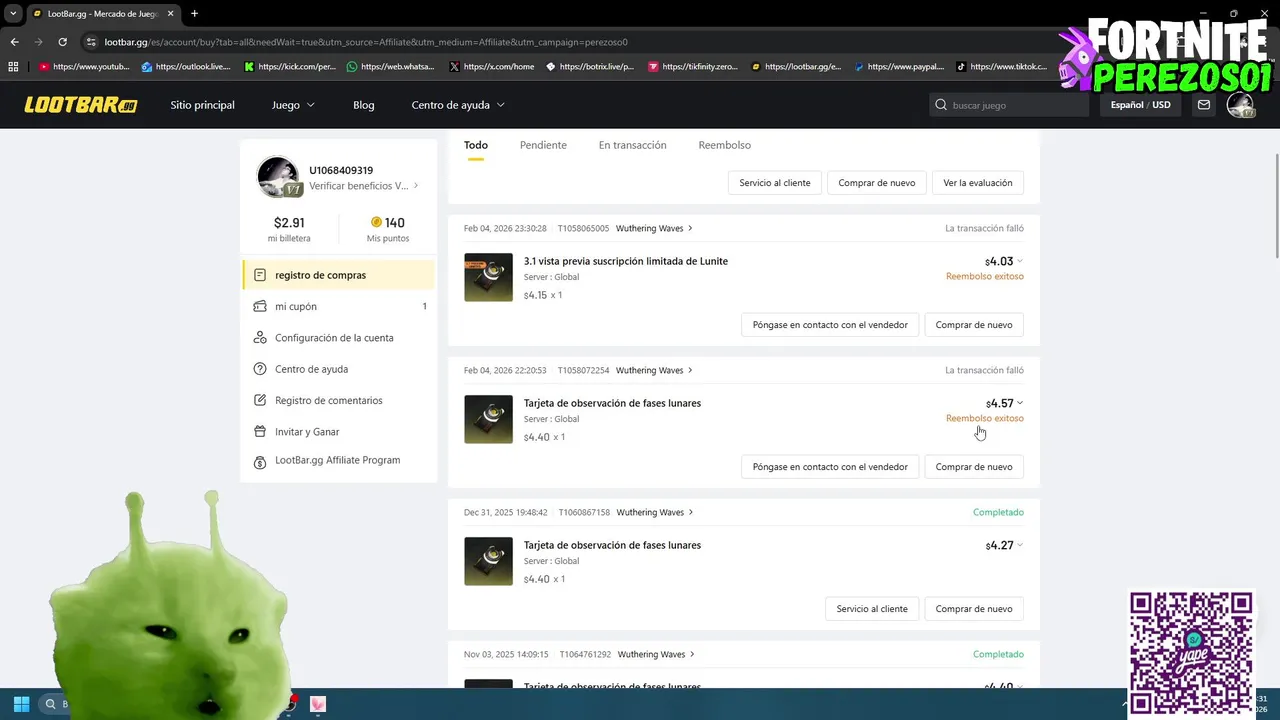
Task: Go to Sitio principal
Action: click(202, 105)
